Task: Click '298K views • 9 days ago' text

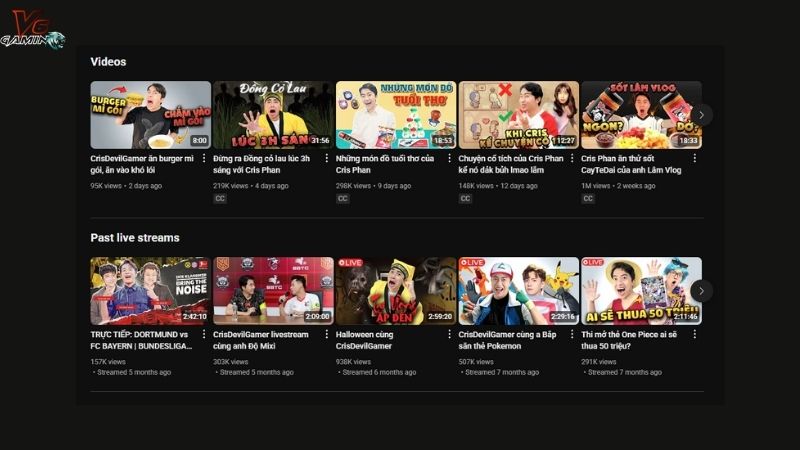Action: (373, 186)
